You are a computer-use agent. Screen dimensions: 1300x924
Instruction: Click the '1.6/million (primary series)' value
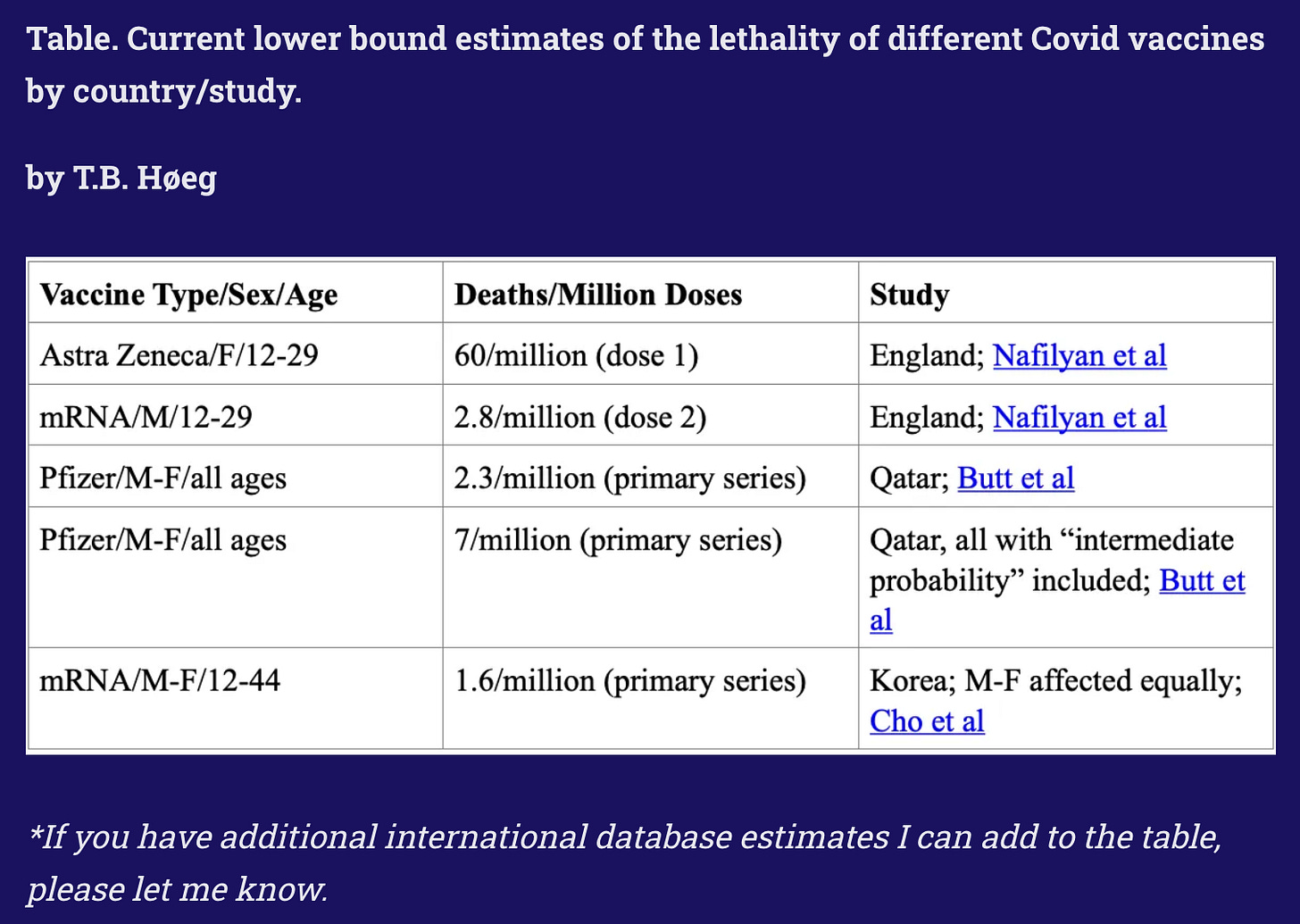coord(630,681)
